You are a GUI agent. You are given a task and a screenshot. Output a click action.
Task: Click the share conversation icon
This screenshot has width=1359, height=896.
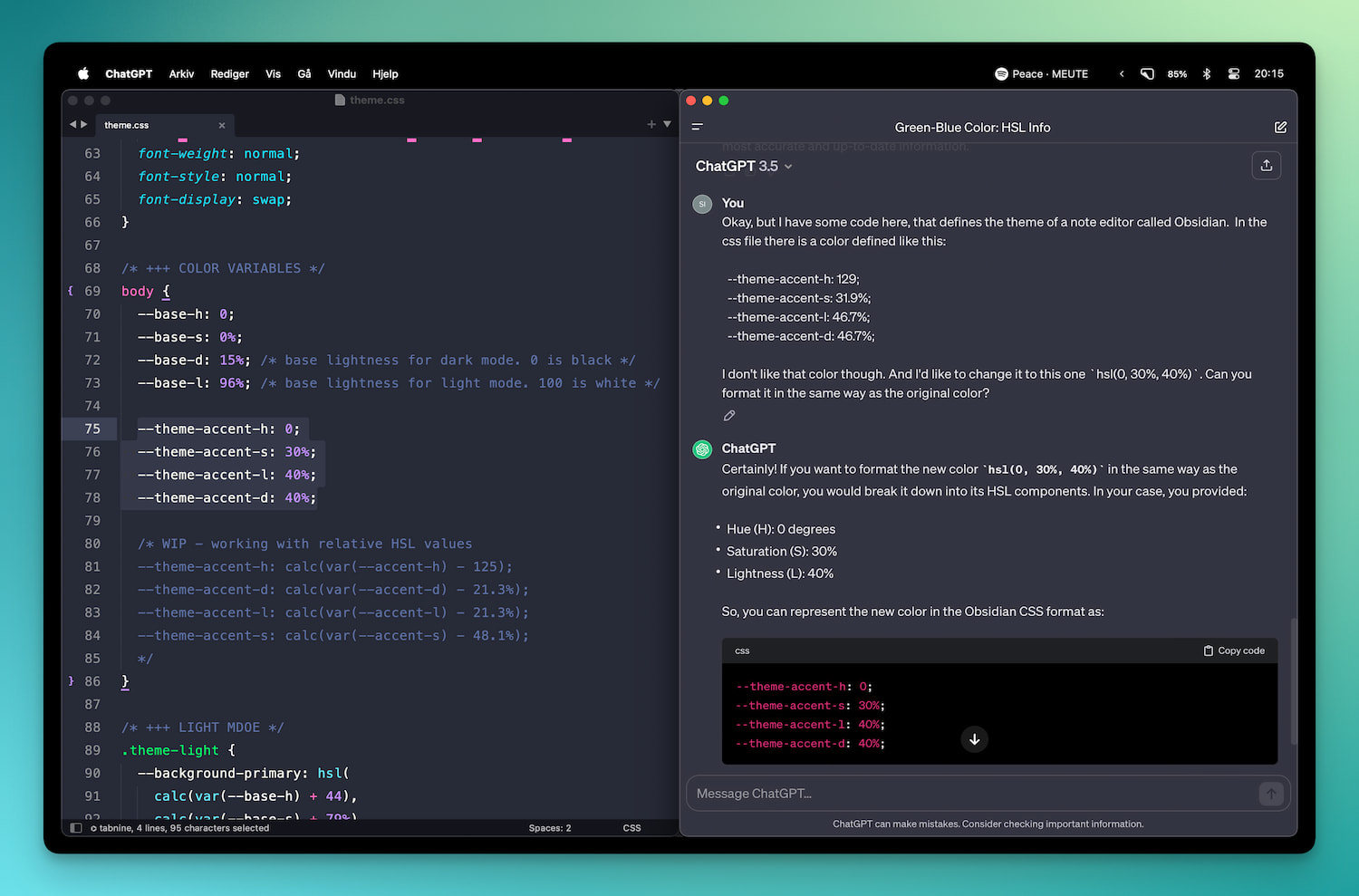[x=1266, y=166]
